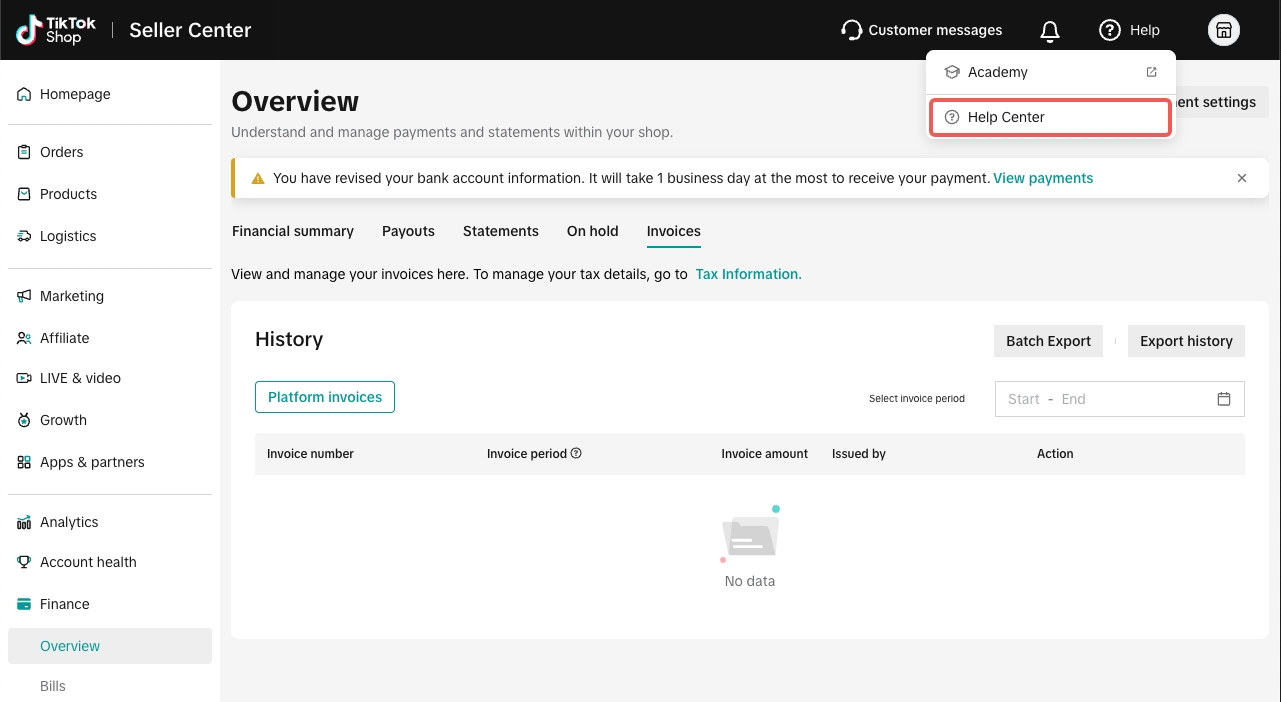The image size is (1281, 702).
Task: Open the On hold tab
Action: pyautogui.click(x=592, y=231)
